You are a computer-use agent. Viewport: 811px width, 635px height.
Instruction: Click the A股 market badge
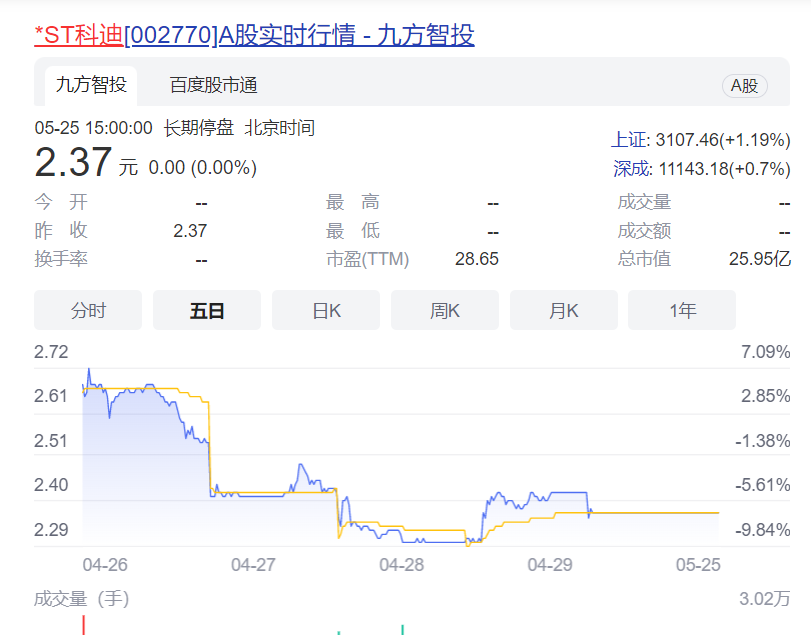[x=744, y=86]
